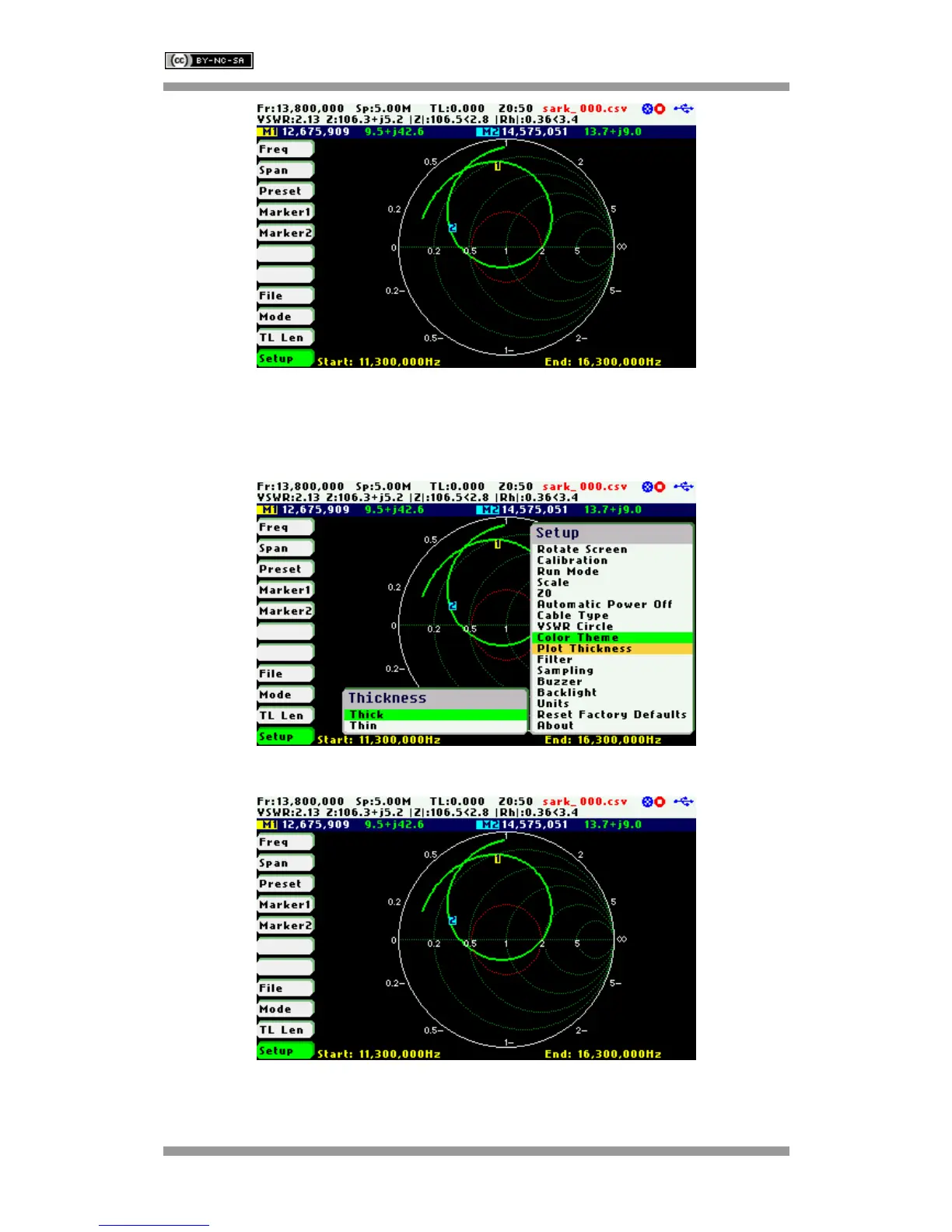Screen dimensions: 952x1232
Task: Click the USB icon beside the open Setup menu
Action: click(683, 487)
